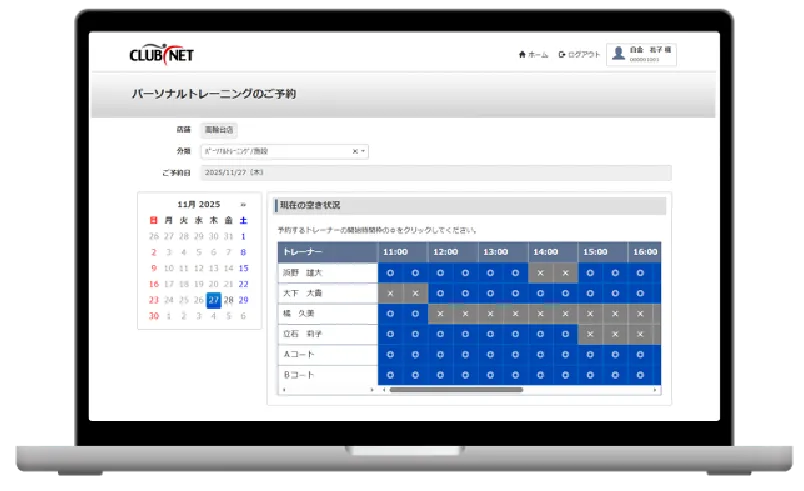Image resolution: width=804 pixels, height=491 pixels.
Task: Click the schedule horizontal scrollbar thumb
Action: click(x=456, y=390)
